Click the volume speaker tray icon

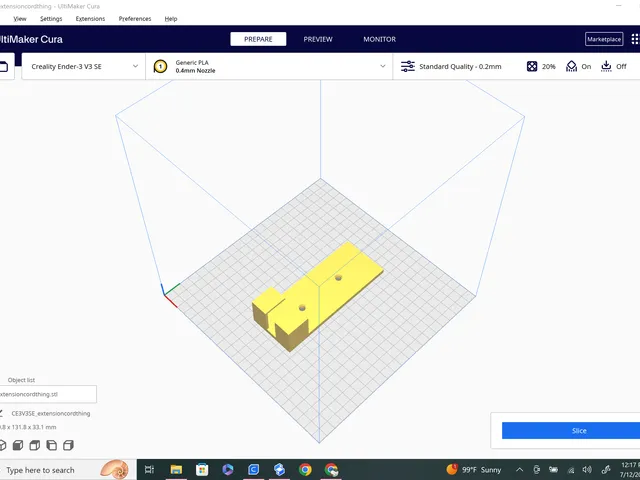[x=587, y=470]
